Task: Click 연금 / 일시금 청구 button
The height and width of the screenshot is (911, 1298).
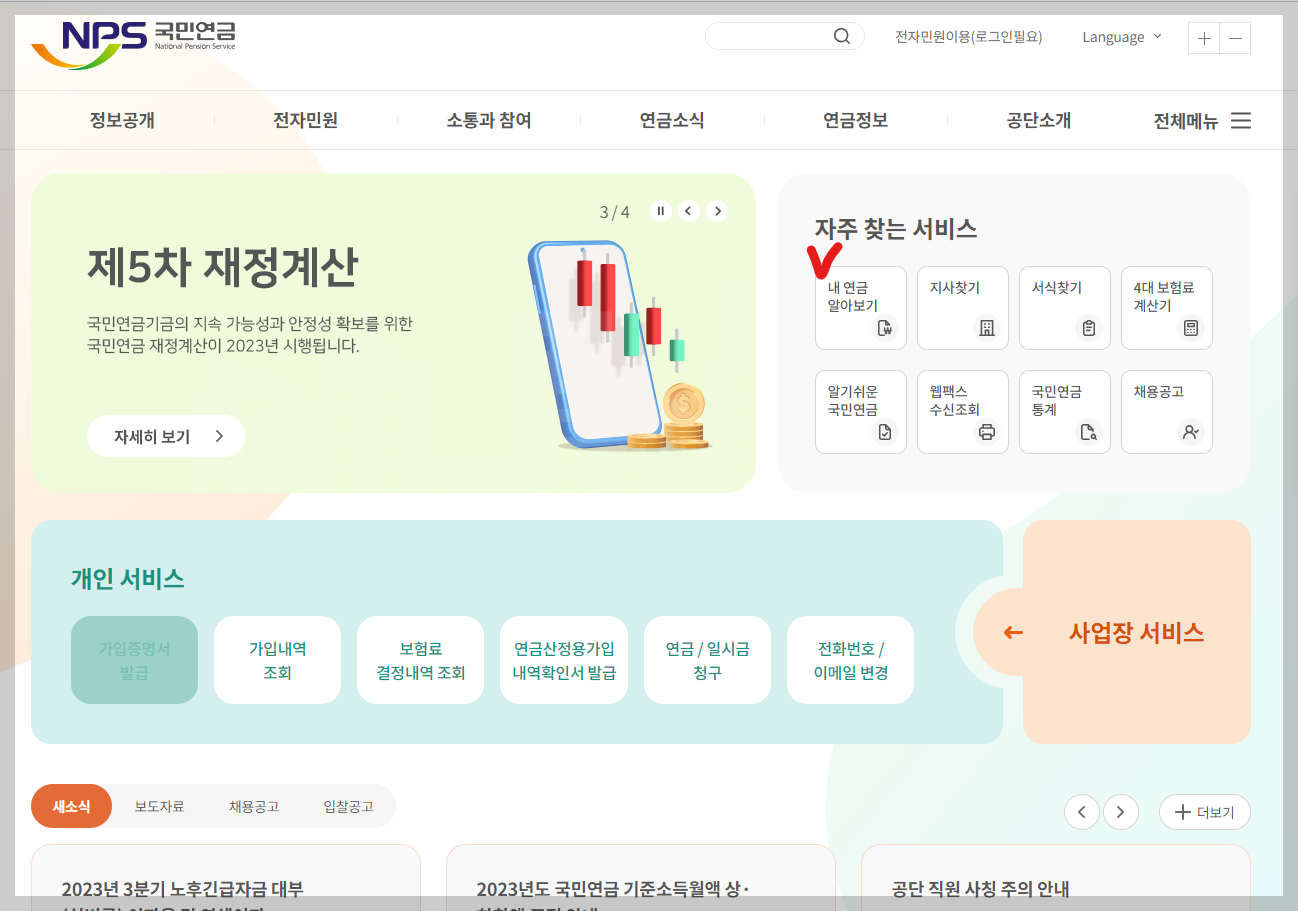Action: click(x=707, y=660)
